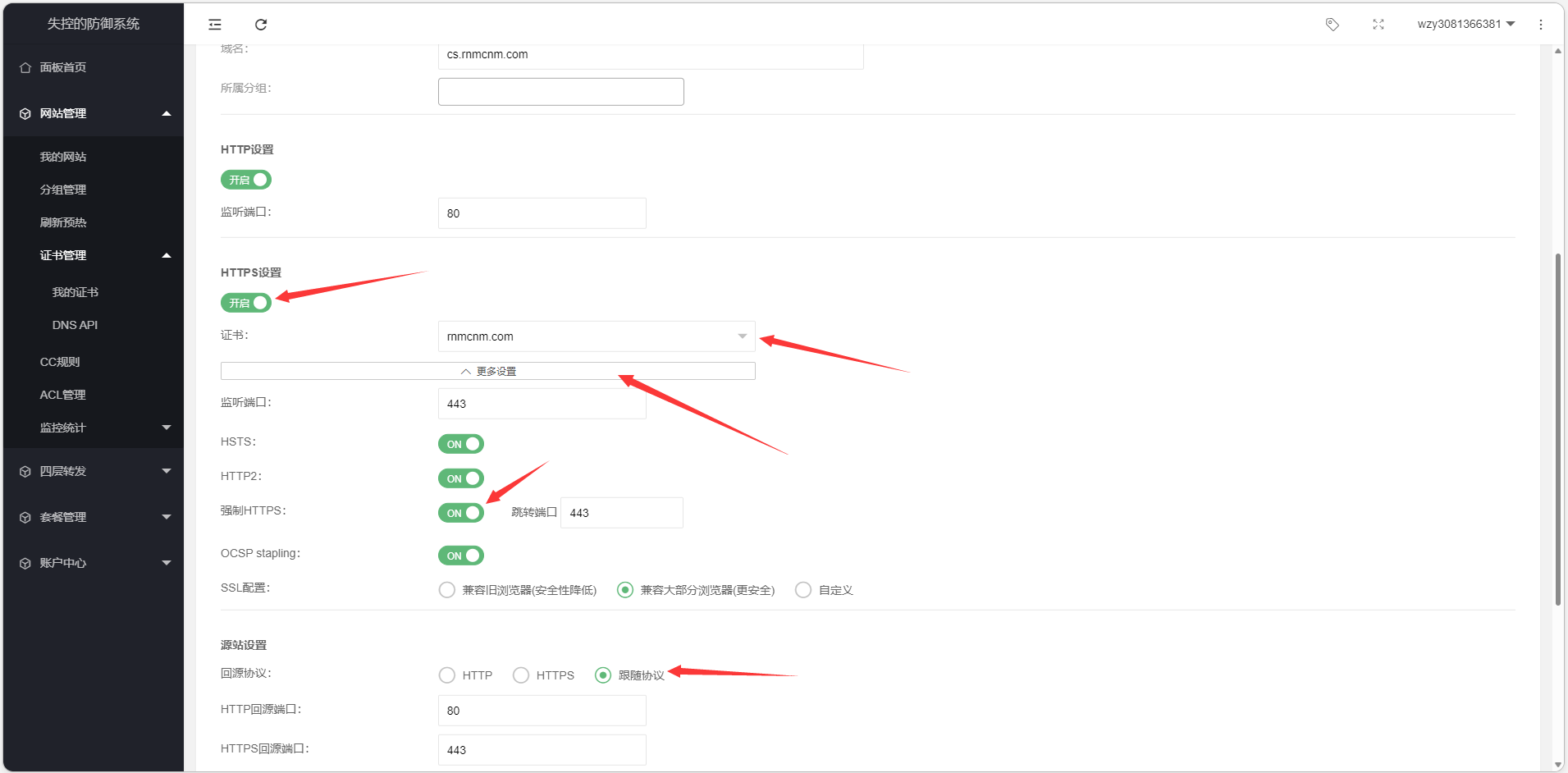Open the three-dot overflow menu

tap(1540, 24)
